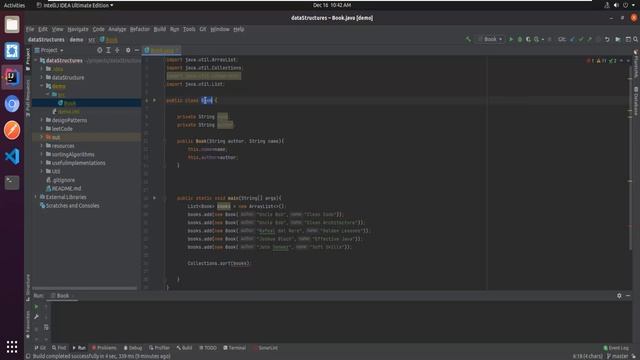Toggle the Problems tool window button
Viewport: 640px width, 360px height.
point(104,348)
